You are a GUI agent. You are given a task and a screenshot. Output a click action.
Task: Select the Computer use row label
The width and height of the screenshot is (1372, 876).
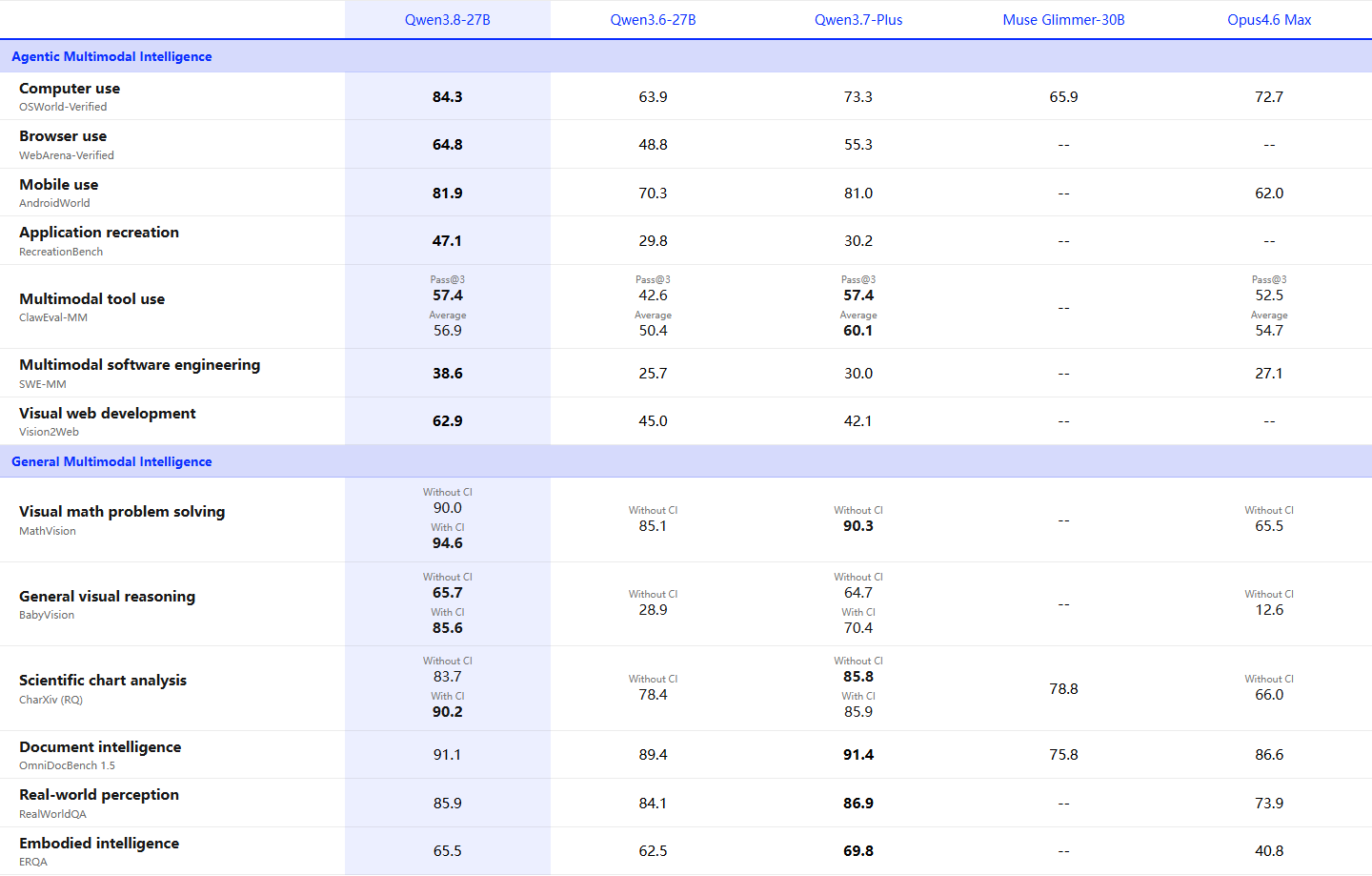pos(70,89)
